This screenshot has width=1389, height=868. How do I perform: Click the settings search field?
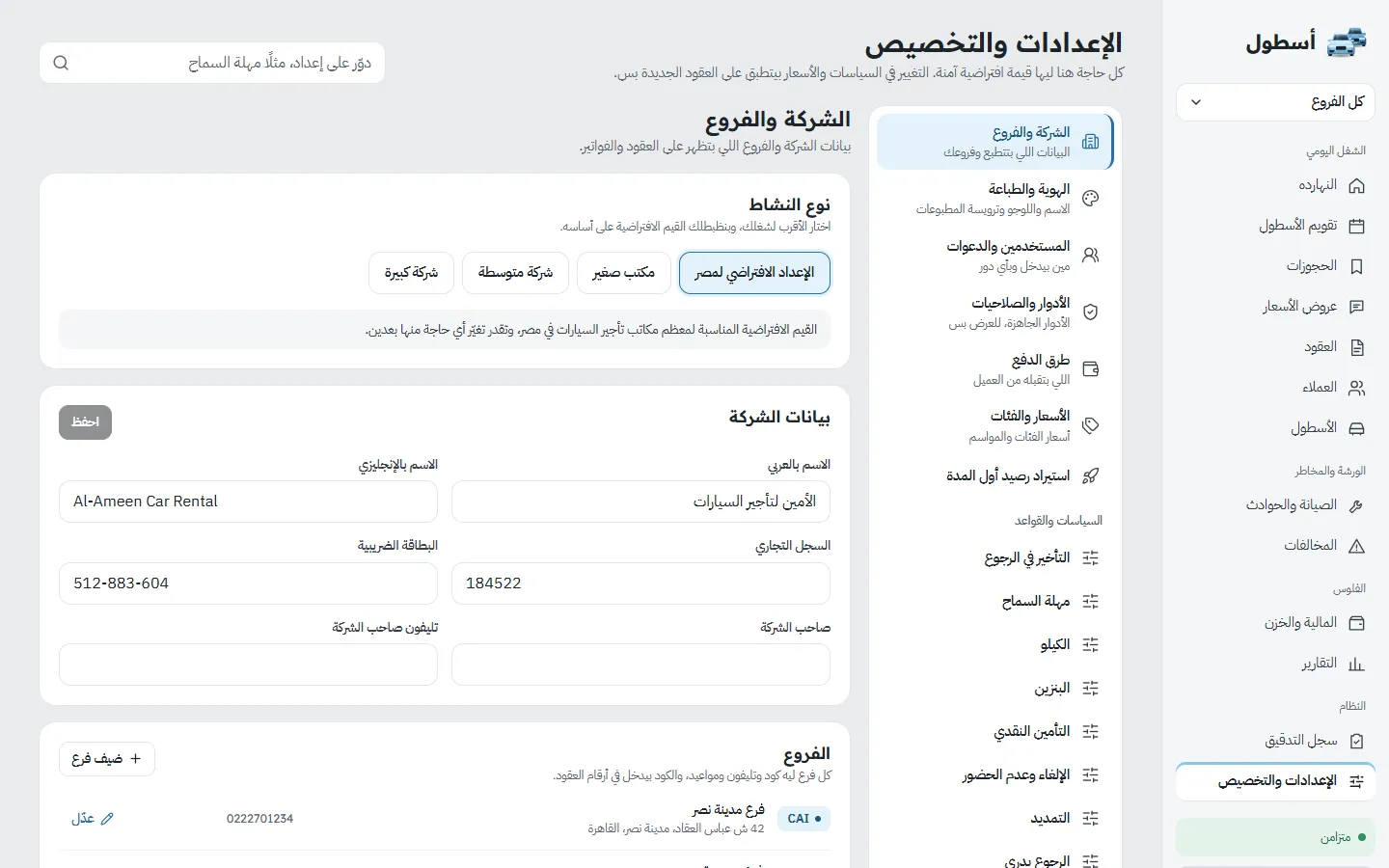[212, 63]
